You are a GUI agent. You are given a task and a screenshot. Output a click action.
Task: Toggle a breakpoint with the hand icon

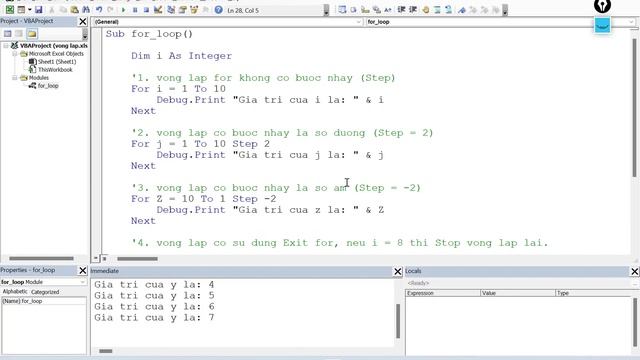click(x=425, y=10)
